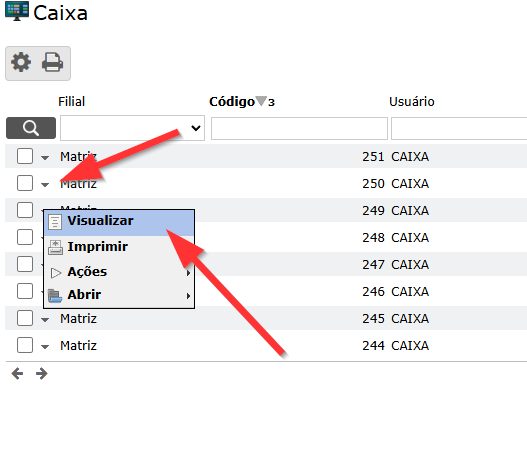Screen dimensions: 527x454
Task: Click the Código sort triangle icon
Action: 261,101
